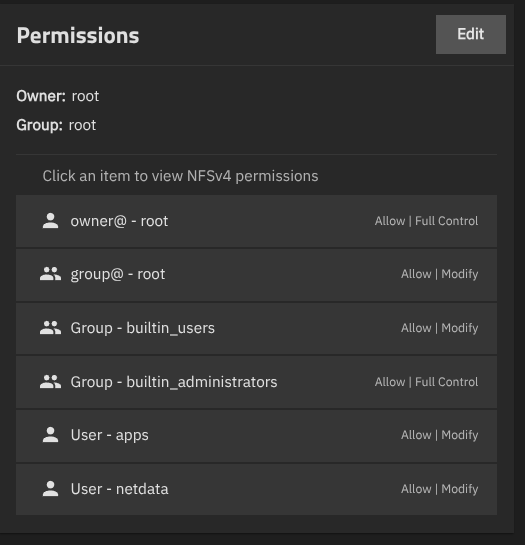The height and width of the screenshot is (545, 525).
Task: Click Allow | Full Control on owner@ row
Action: coord(426,221)
